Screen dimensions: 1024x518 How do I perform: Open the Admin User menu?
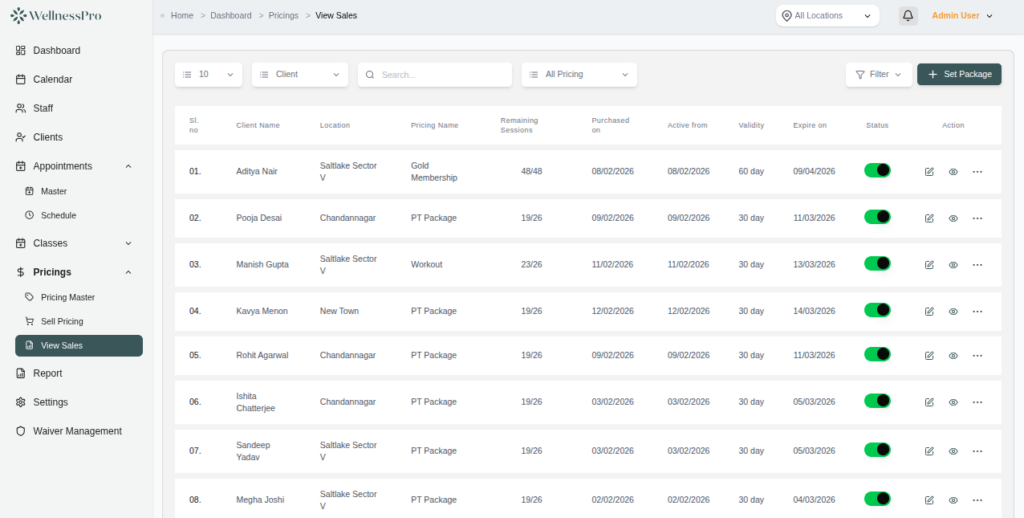962,16
